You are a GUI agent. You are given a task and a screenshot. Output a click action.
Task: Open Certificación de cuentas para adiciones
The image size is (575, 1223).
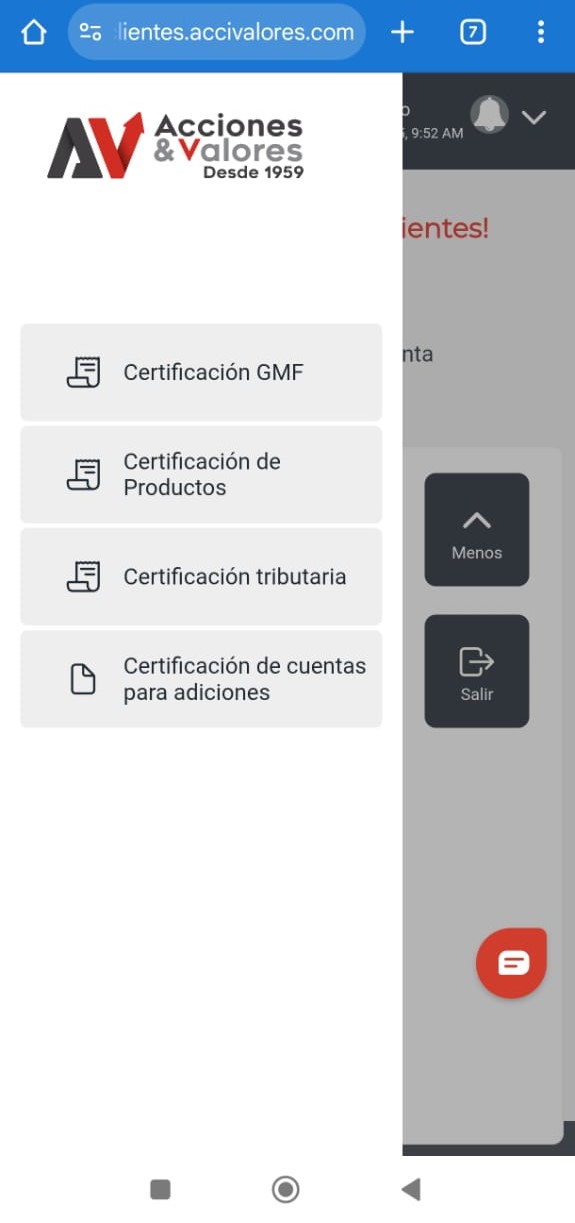click(201, 679)
